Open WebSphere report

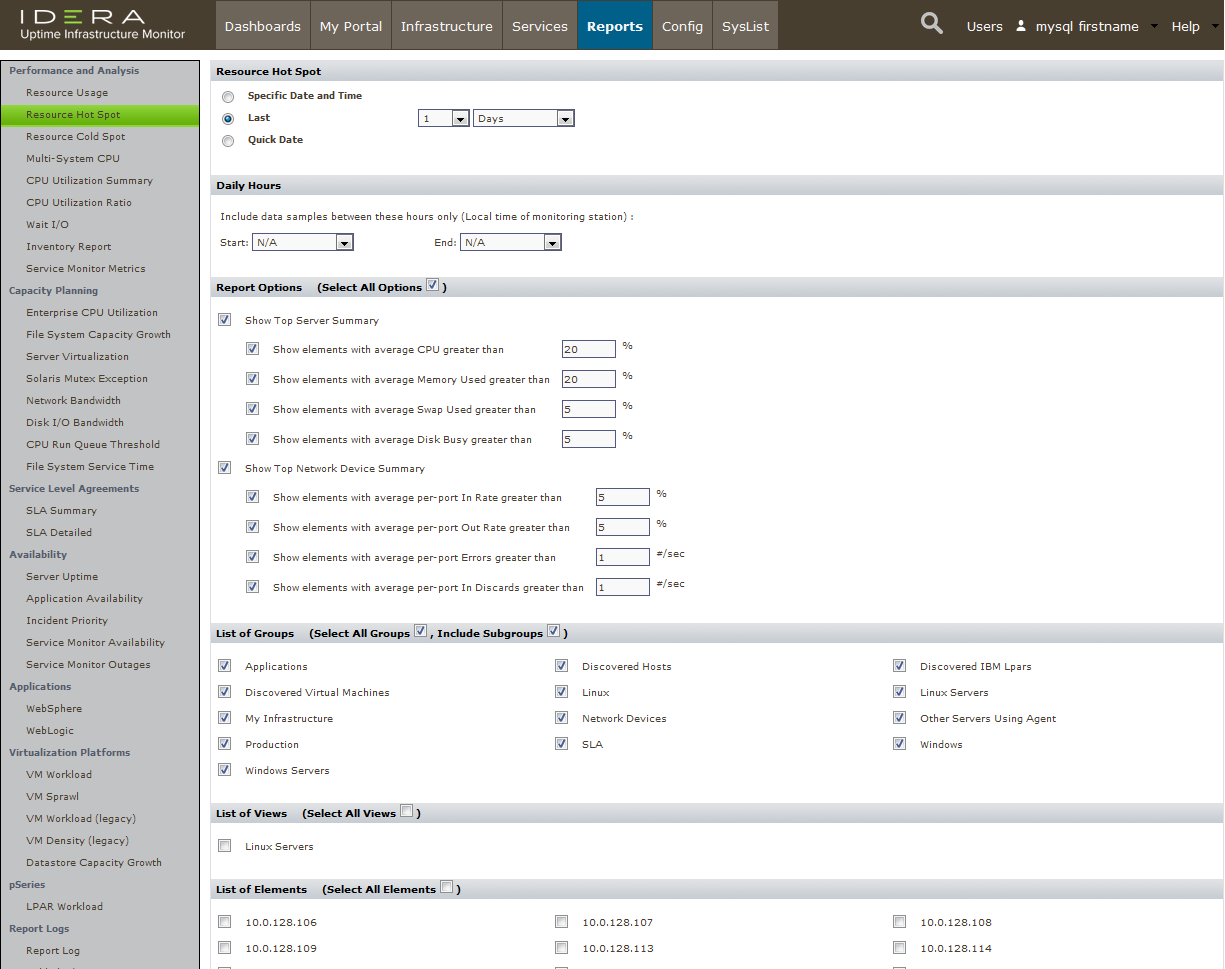tap(54, 709)
